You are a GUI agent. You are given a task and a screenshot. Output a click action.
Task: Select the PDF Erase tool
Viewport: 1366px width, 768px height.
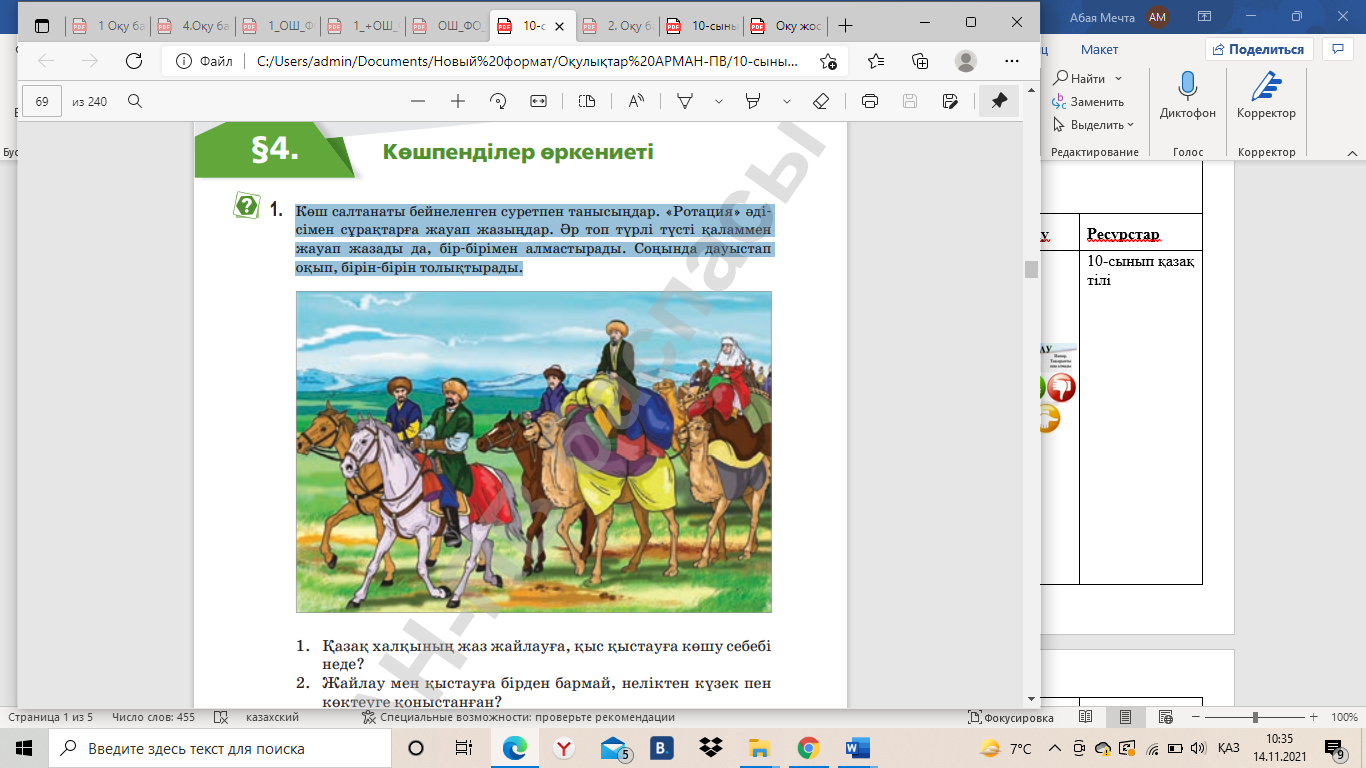[x=821, y=101]
